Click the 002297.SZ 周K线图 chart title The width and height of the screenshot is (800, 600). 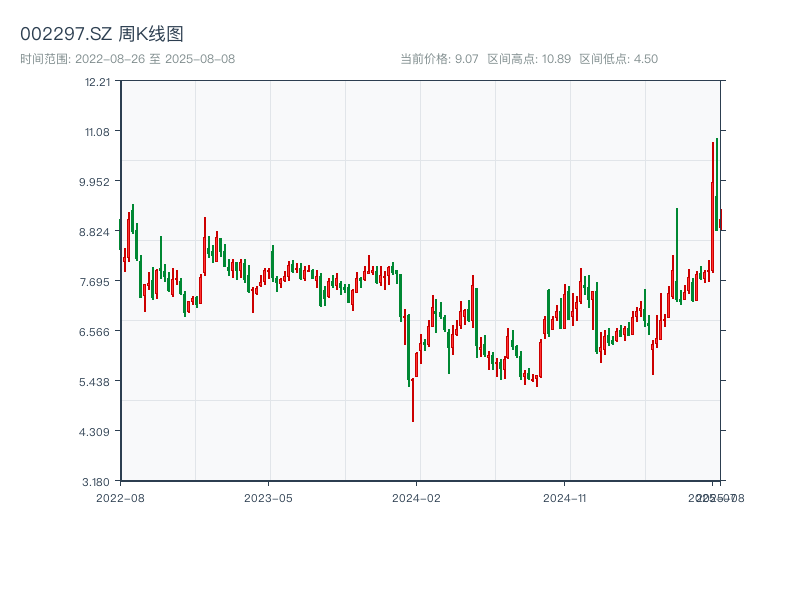[102, 35]
